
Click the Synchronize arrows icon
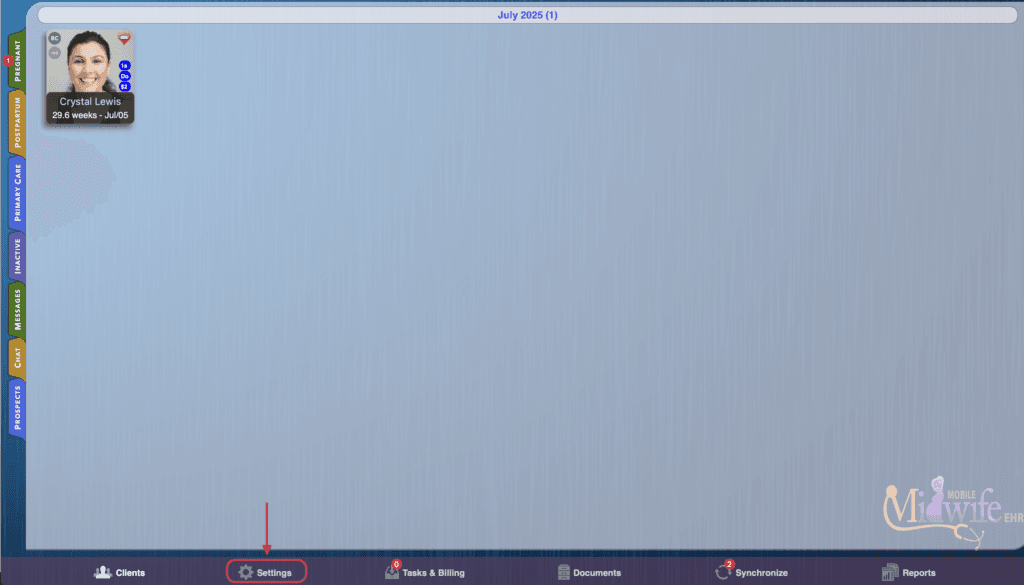tap(722, 573)
